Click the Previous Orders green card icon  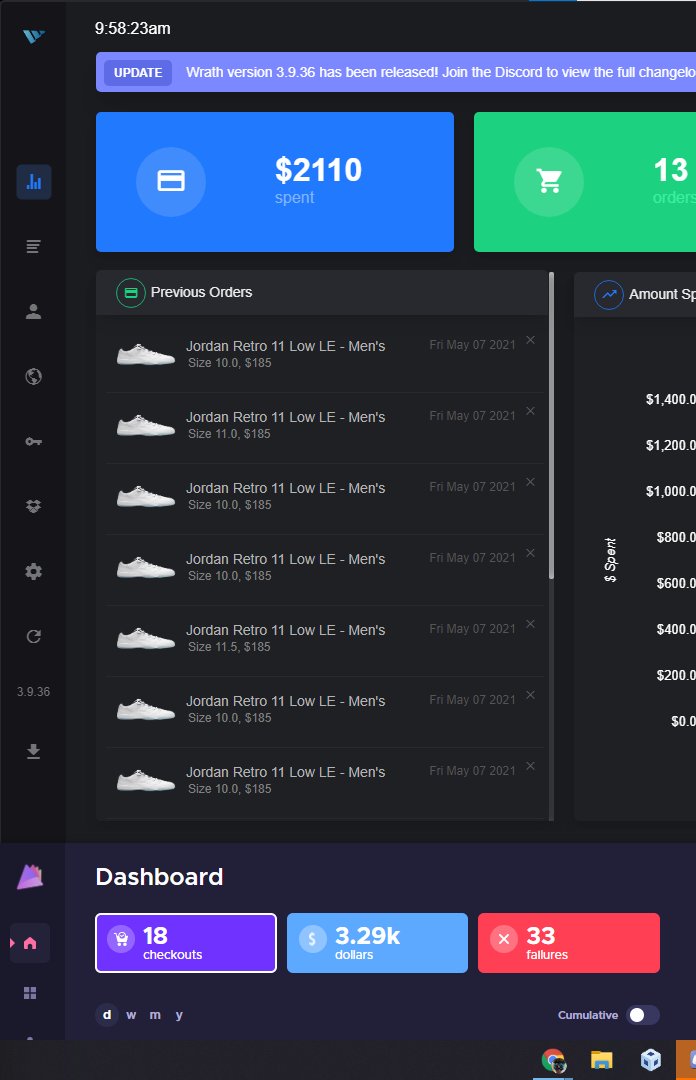point(130,293)
